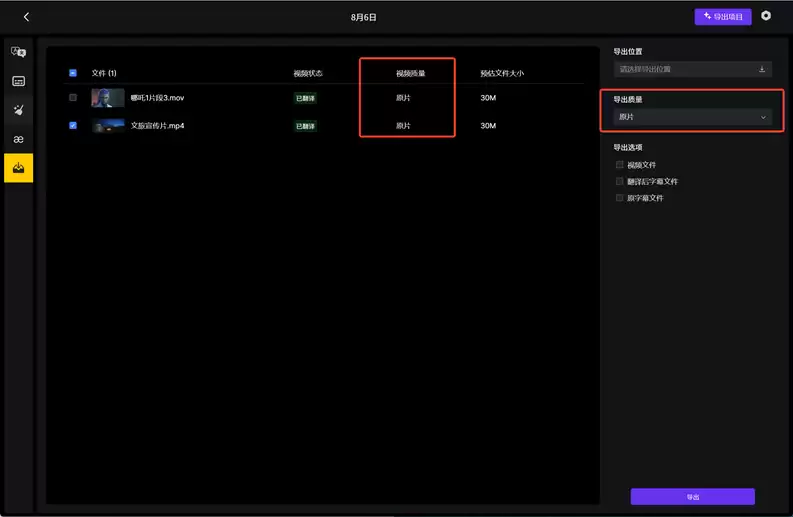Image resolution: width=793 pixels, height=517 pixels.
Task: Enable the 视频文件 export option
Action: (619, 164)
